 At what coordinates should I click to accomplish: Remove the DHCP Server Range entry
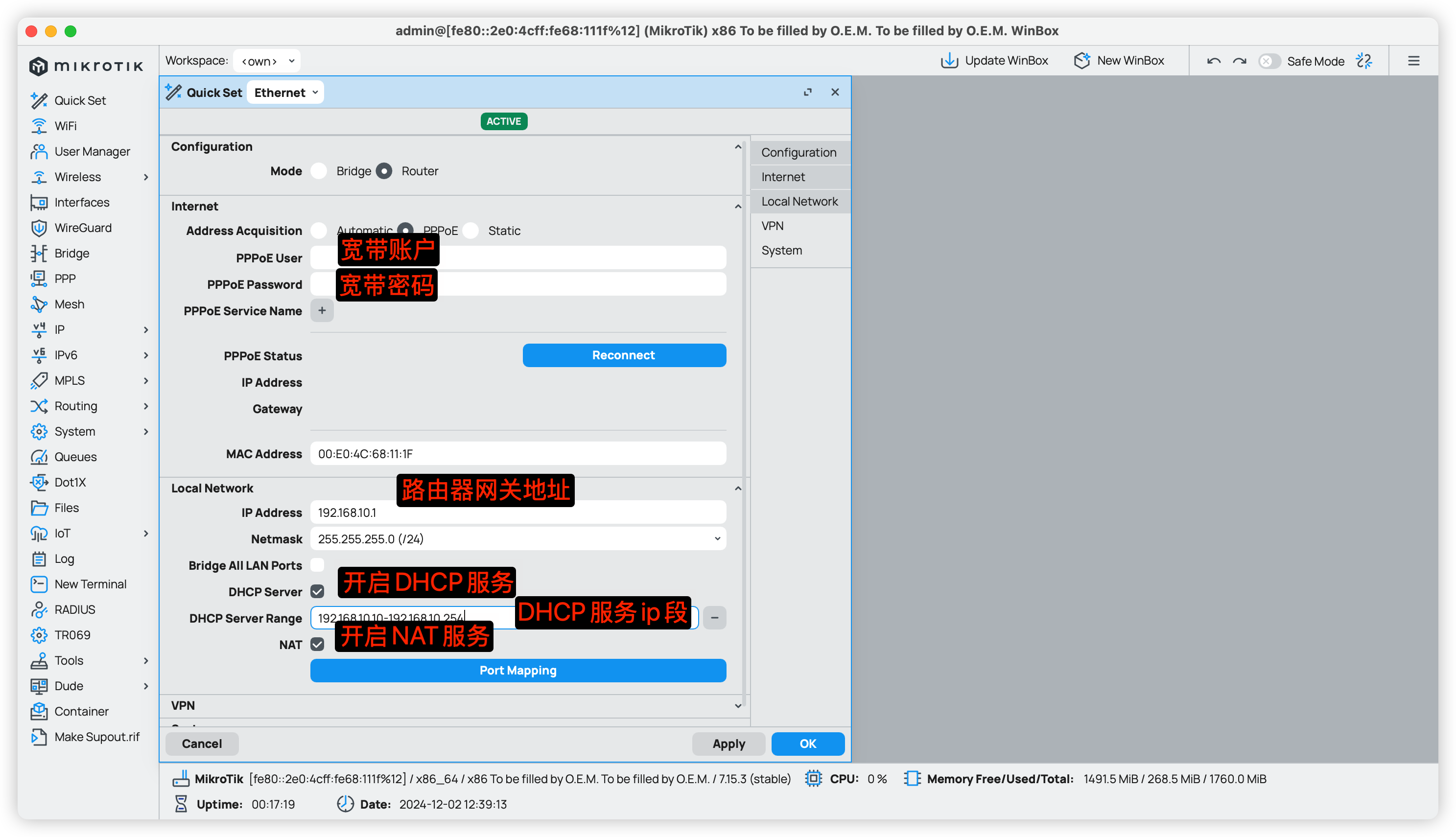pyautogui.click(x=714, y=617)
